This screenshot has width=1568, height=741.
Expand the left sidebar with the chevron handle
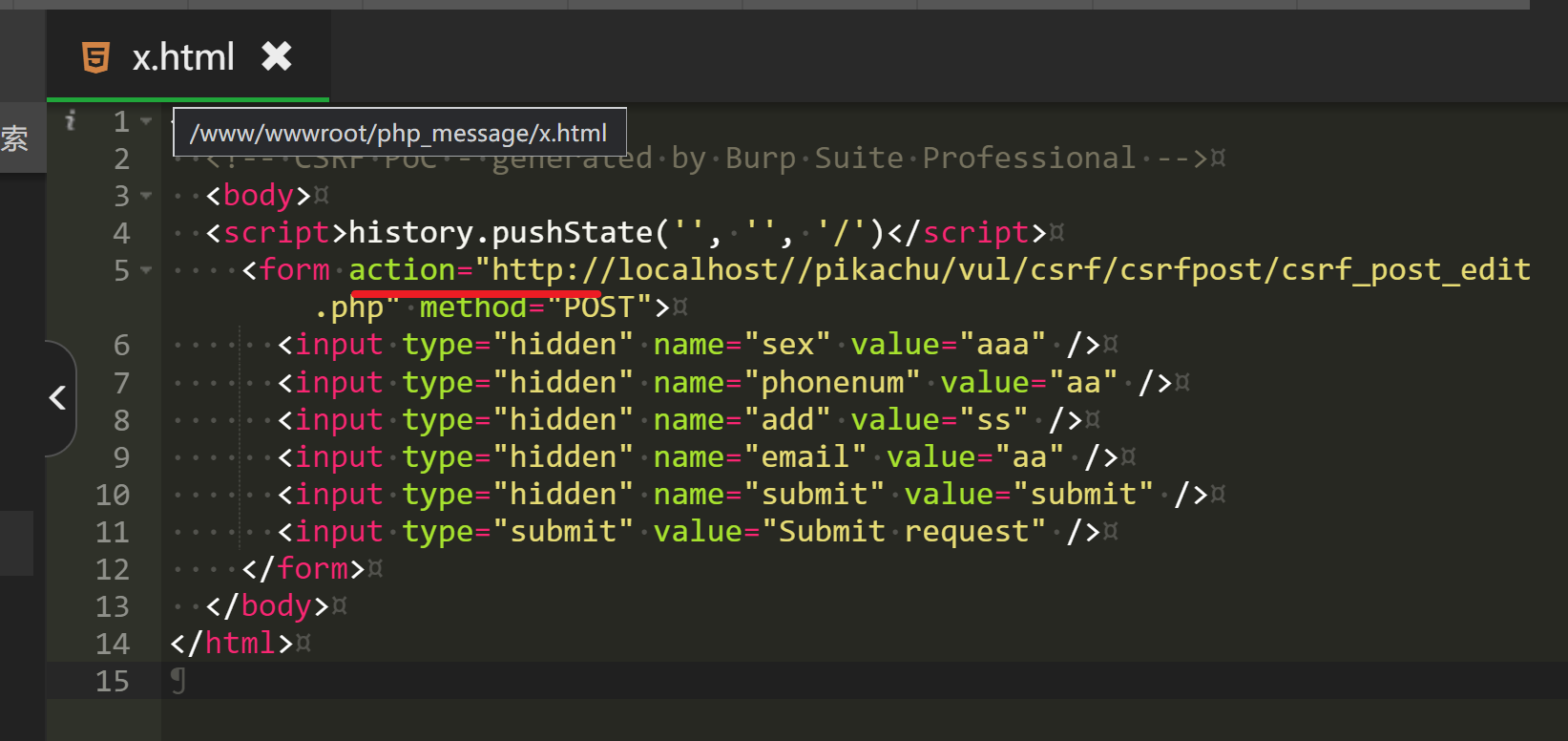(59, 398)
